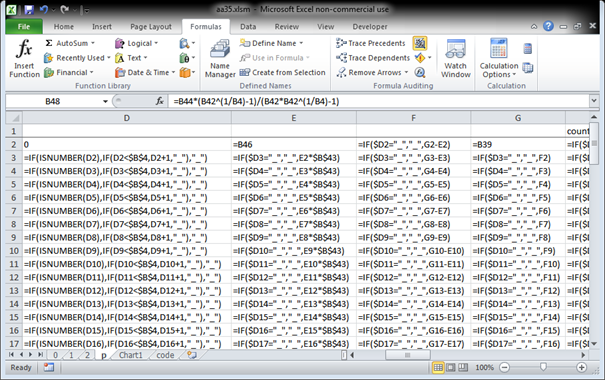The height and width of the screenshot is (380, 605).
Task: Open the Customize Quick Access Toolbar dropdown
Action: pyautogui.click(x=86, y=10)
